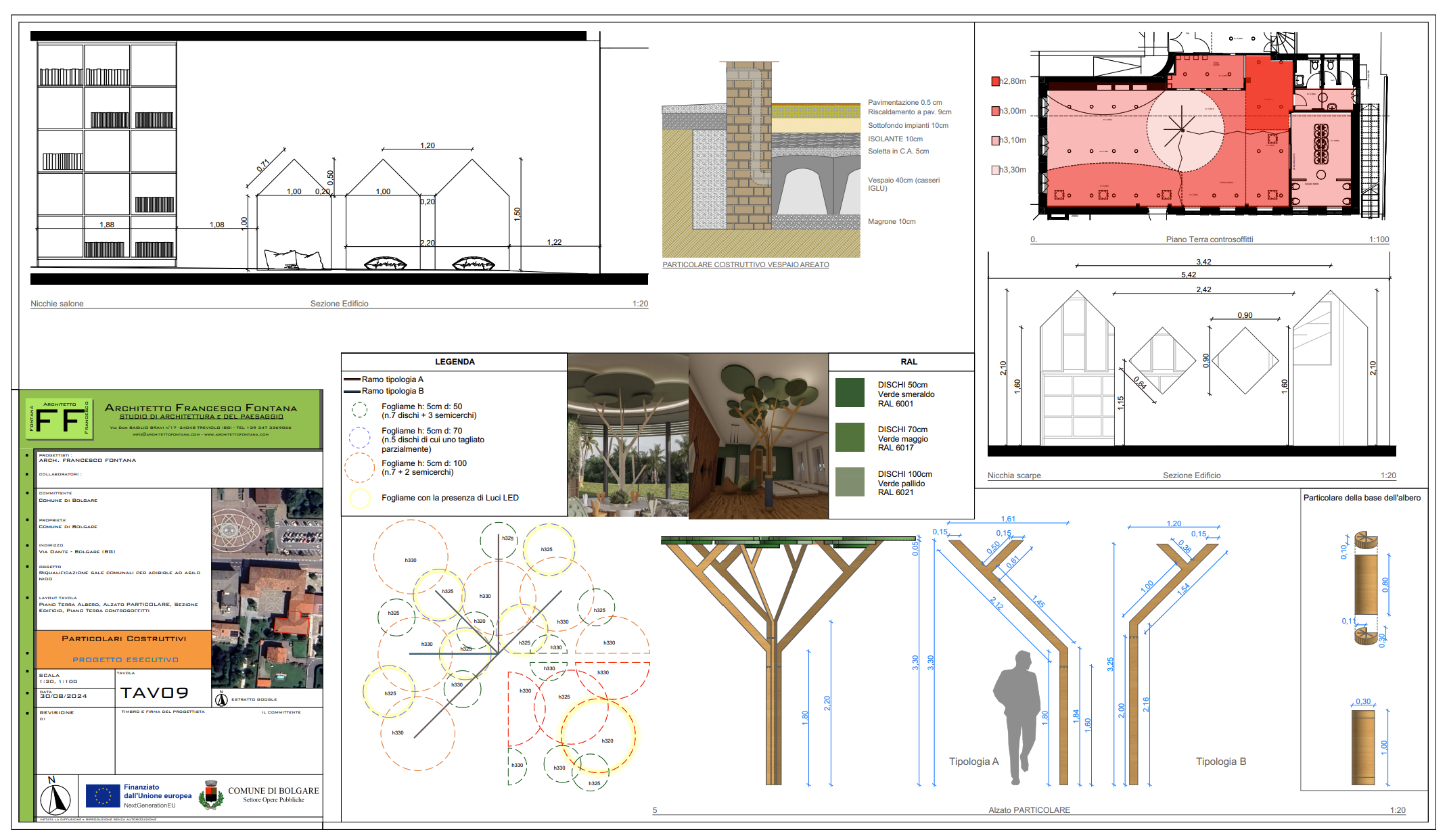
Task: Click the large north arrow compass symbol beside the EU flag
Action: click(55, 798)
